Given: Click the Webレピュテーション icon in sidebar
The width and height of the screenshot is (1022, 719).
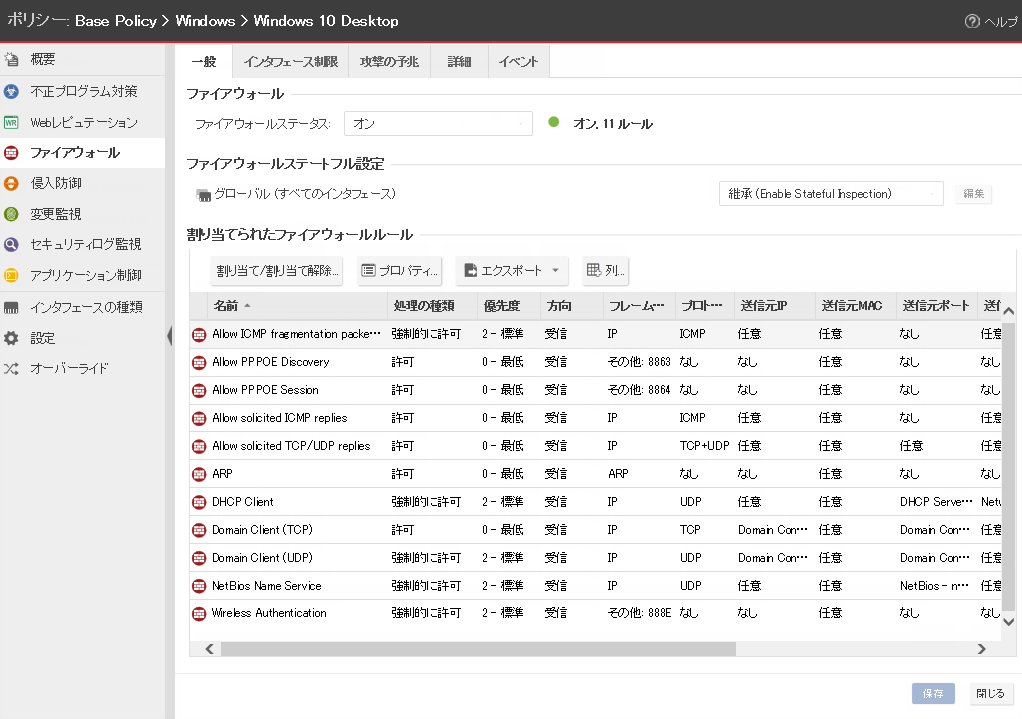Looking at the screenshot, I should [12, 122].
